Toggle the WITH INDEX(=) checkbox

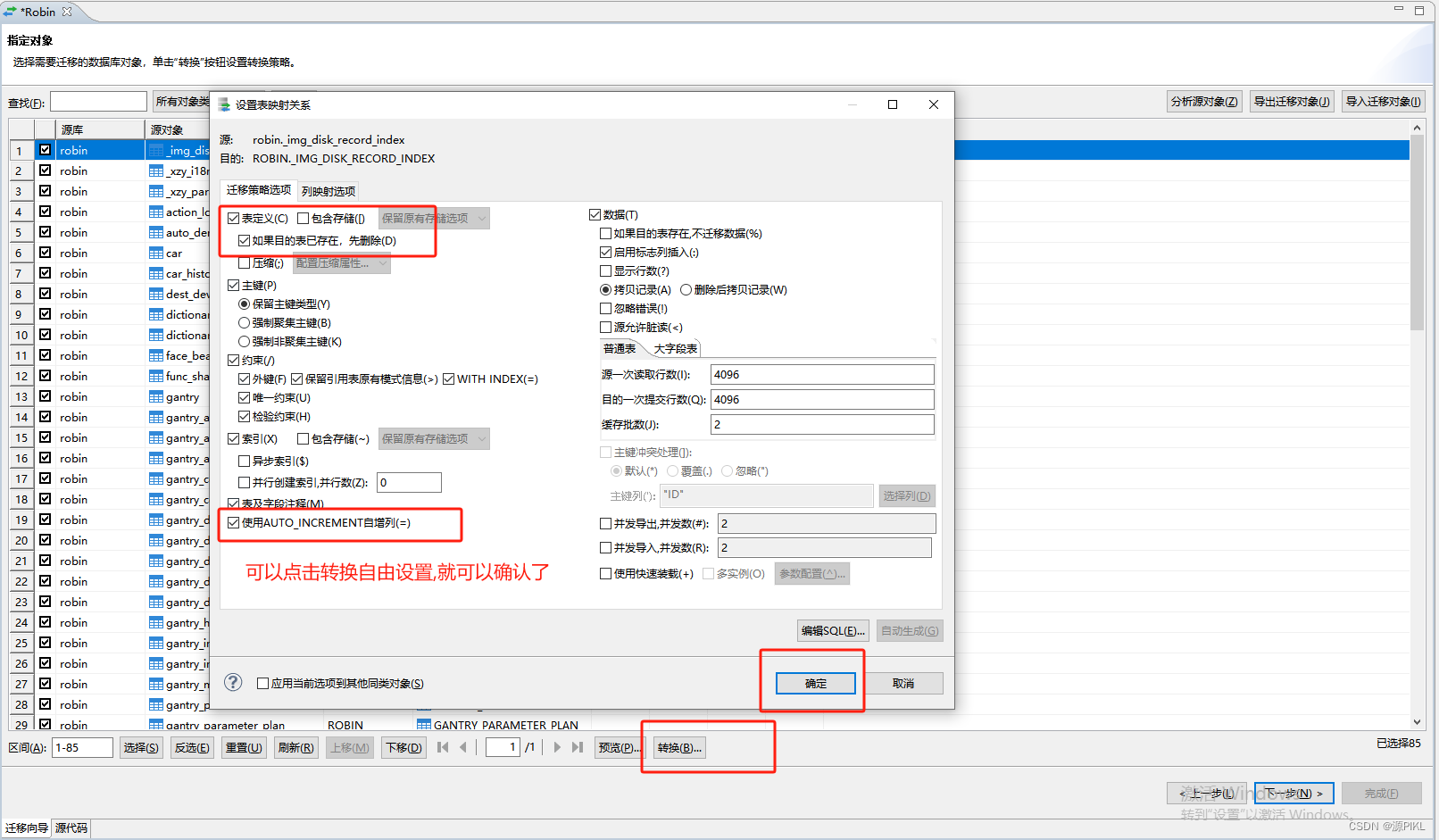(x=449, y=378)
